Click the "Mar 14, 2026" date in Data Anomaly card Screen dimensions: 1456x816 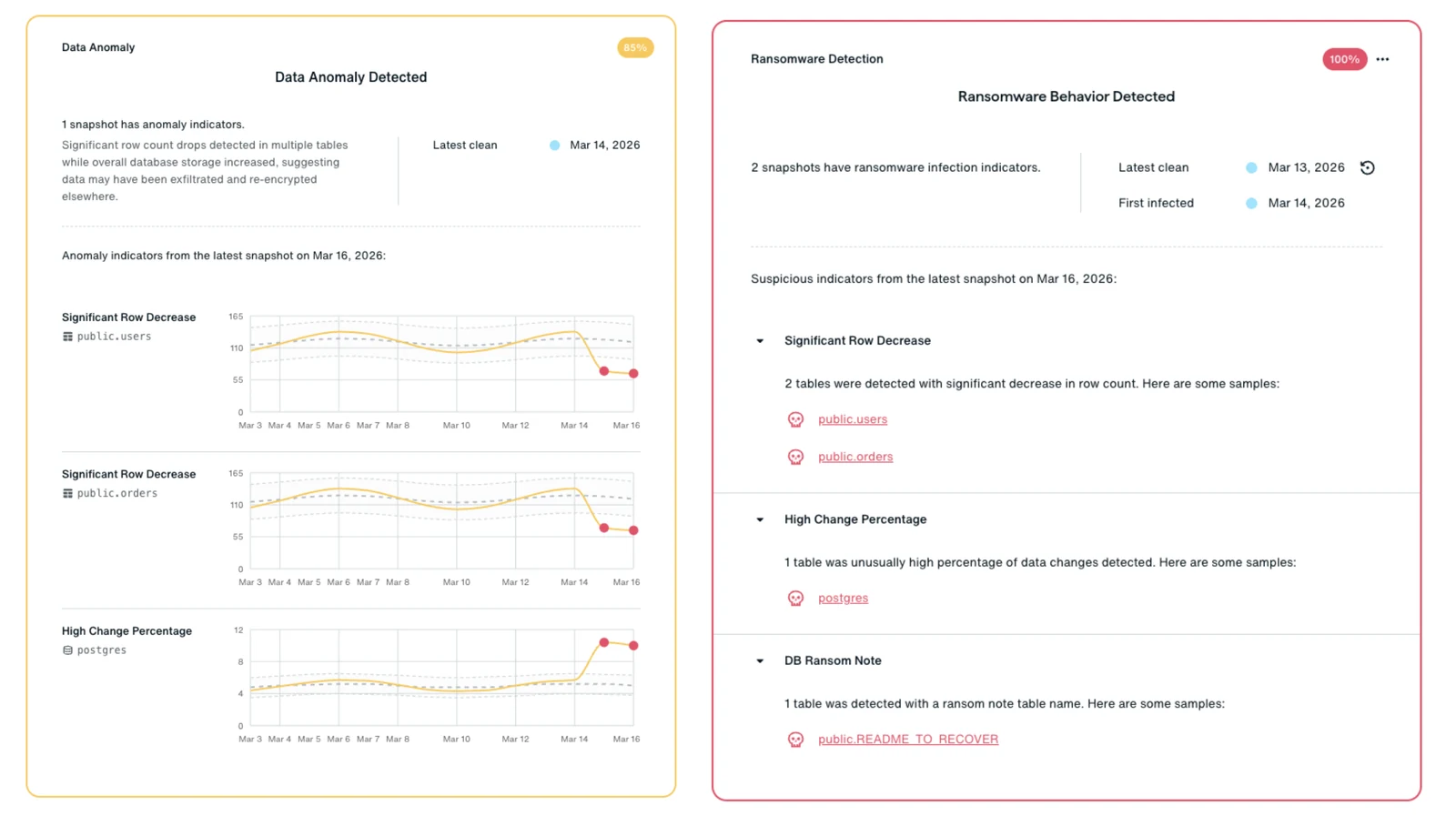coord(604,146)
